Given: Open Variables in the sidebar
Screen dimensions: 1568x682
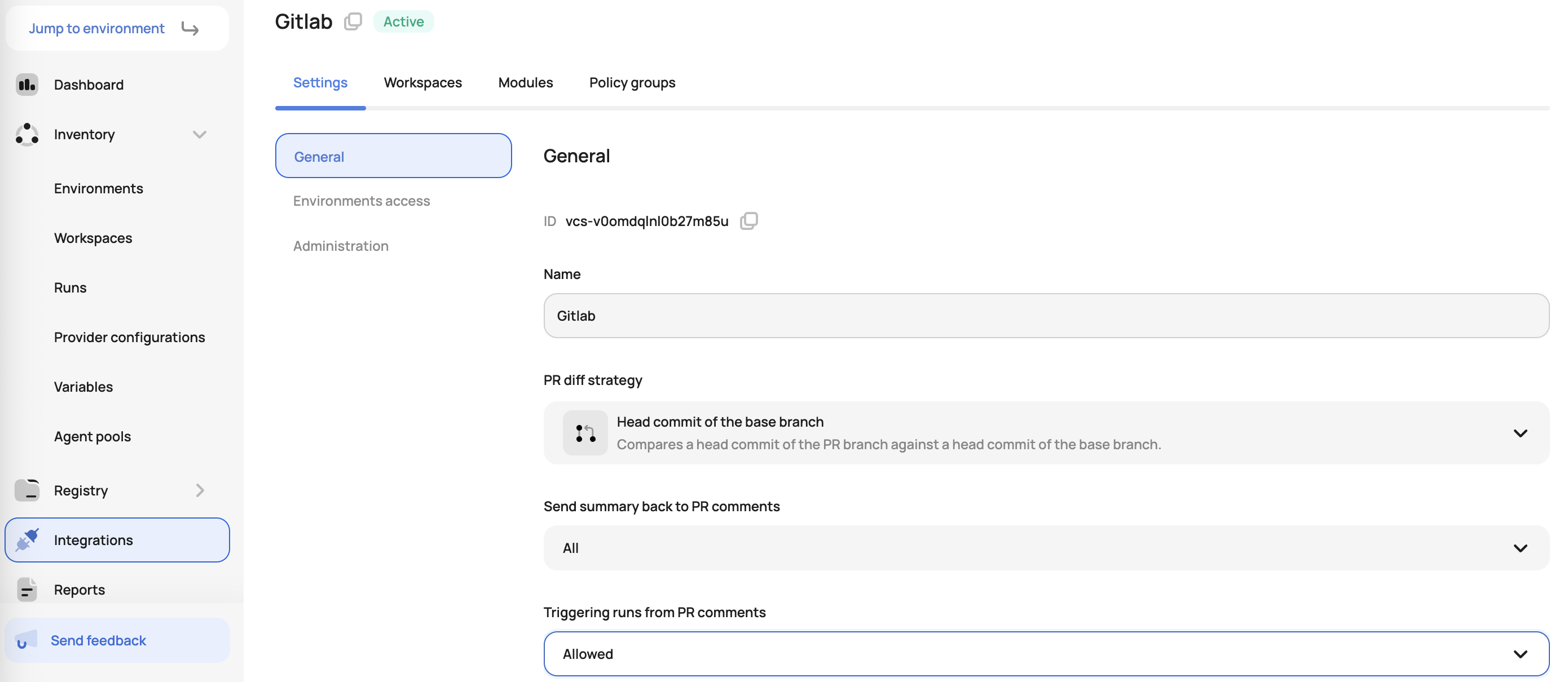Looking at the screenshot, I should point(83,387).
